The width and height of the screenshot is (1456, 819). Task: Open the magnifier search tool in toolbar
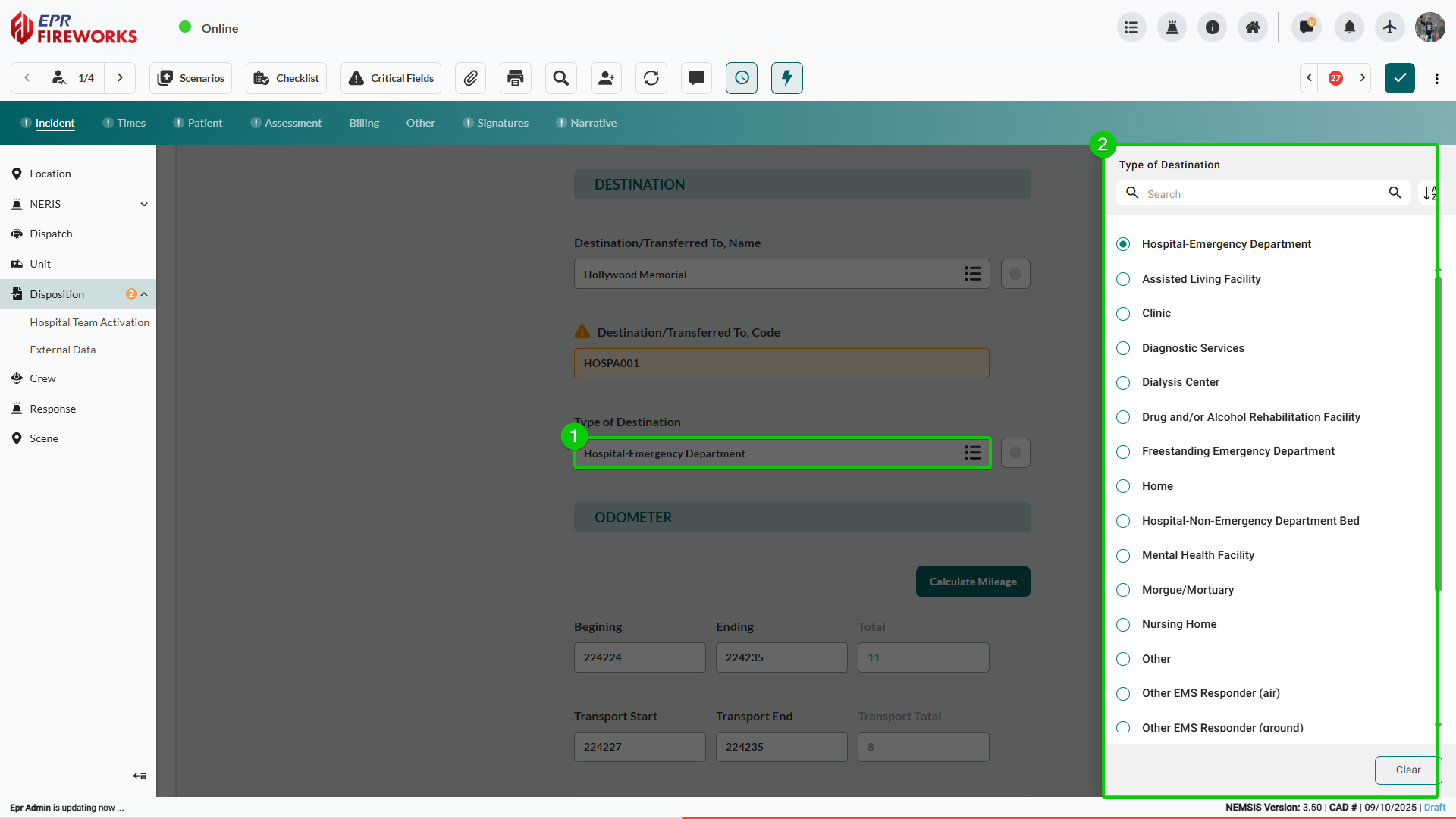(560, 78)
